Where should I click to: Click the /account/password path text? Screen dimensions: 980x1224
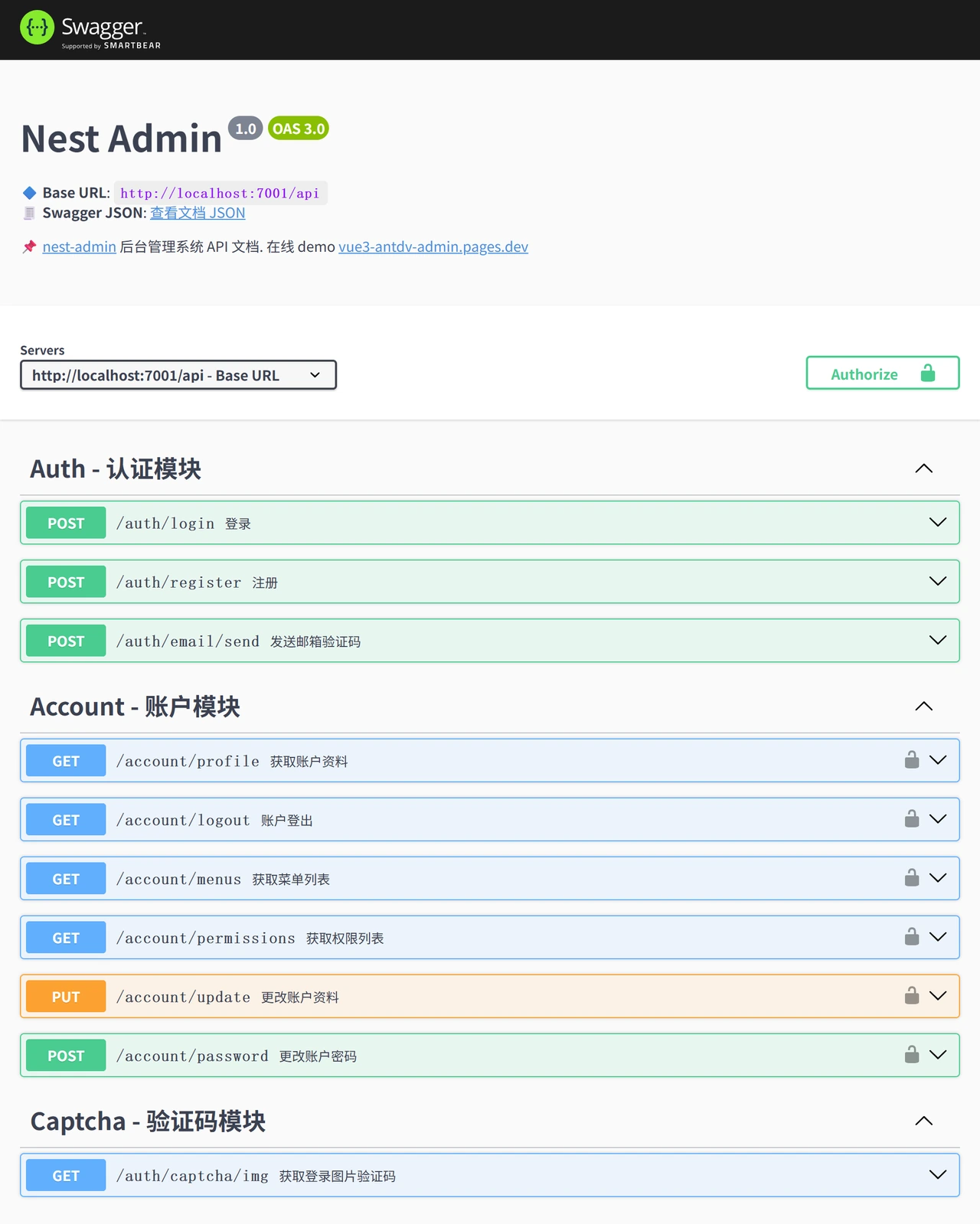(x=192, y=1056)
